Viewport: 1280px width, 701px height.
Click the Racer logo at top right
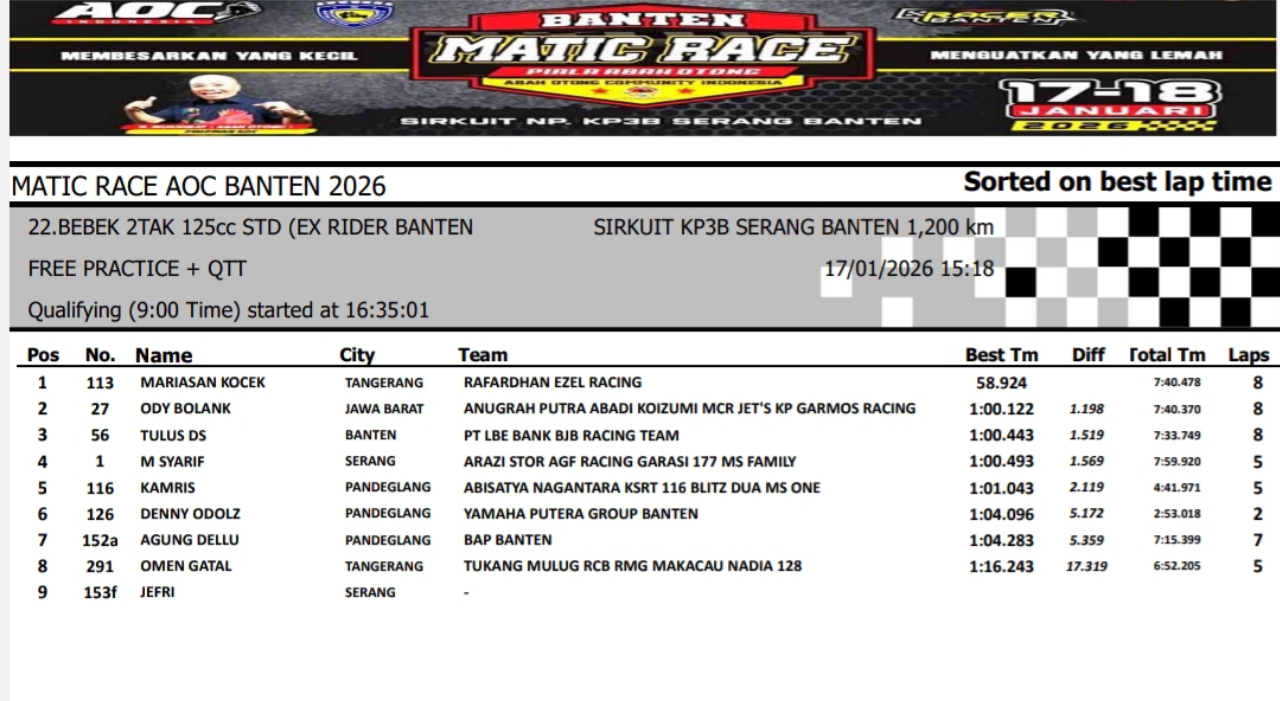coord(984,17)
